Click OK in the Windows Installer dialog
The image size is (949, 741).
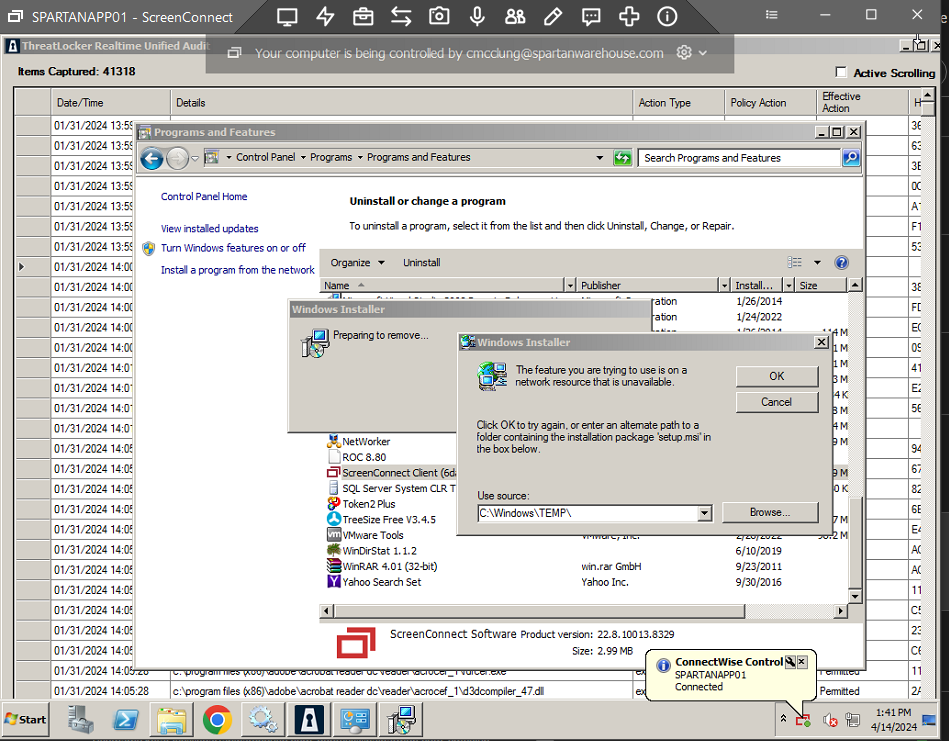777,376
